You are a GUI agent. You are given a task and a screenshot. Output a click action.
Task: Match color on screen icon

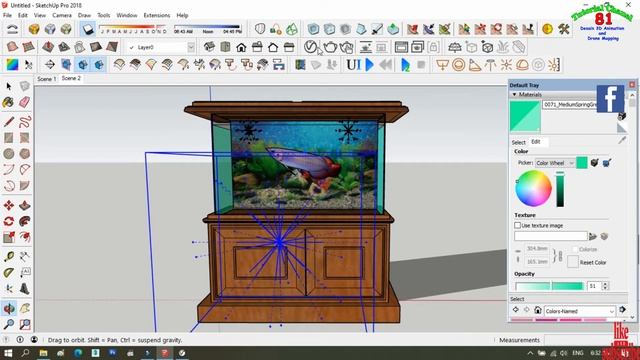(607, 162)
